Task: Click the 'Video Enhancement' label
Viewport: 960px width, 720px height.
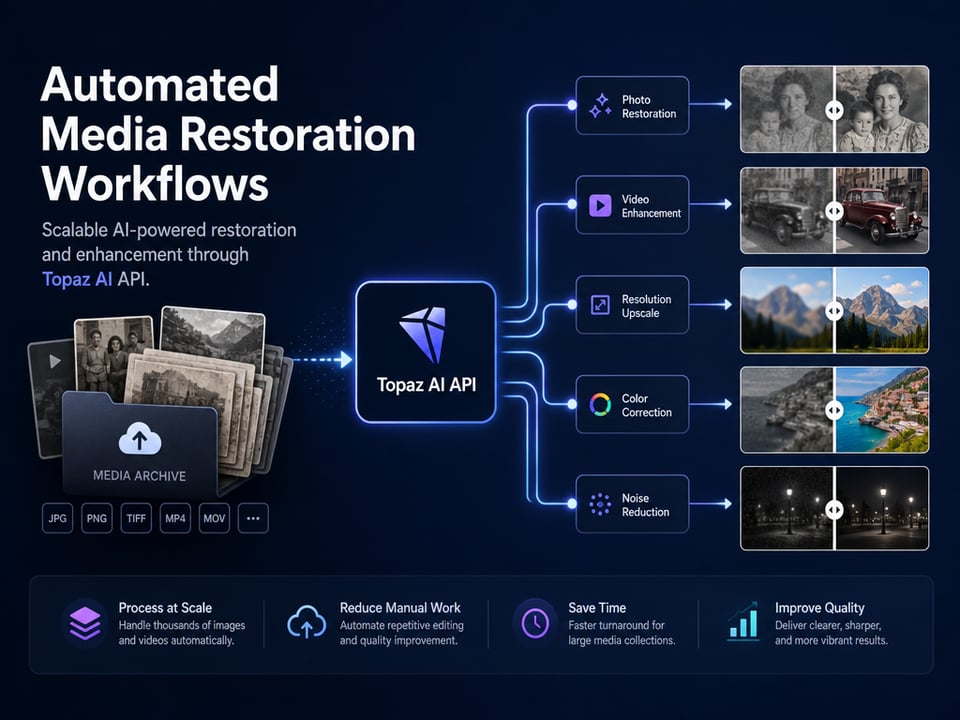Action: click(x=651, y=206)
